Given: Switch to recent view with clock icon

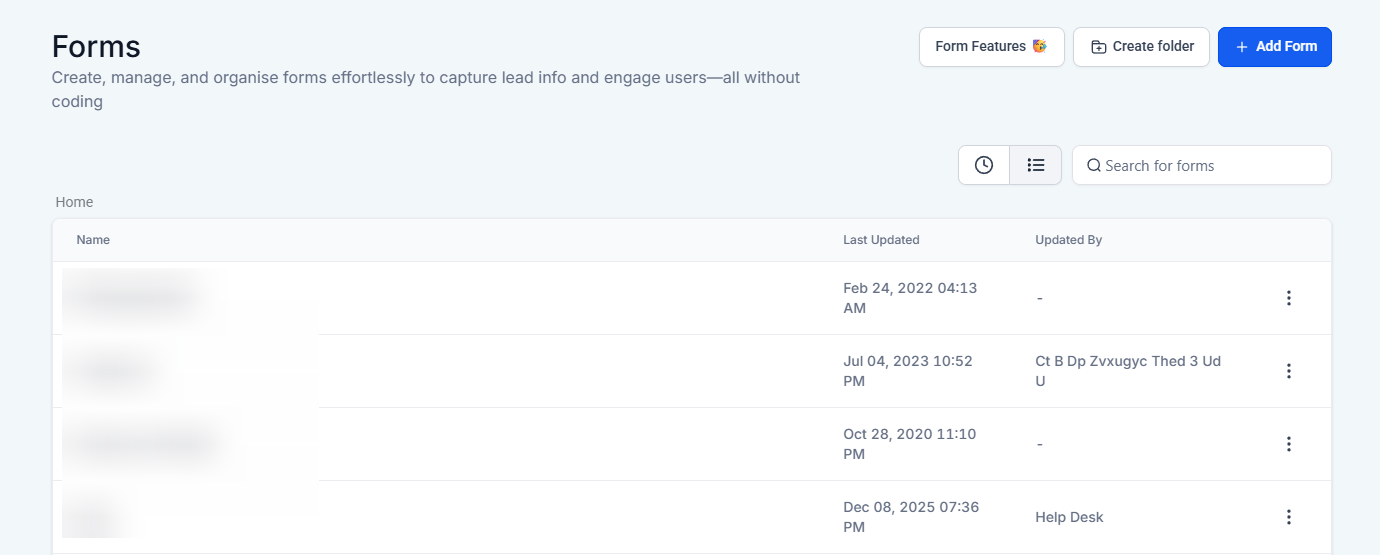Looking at the screenshot, I should pyautogui.click(x=984, y=165).
